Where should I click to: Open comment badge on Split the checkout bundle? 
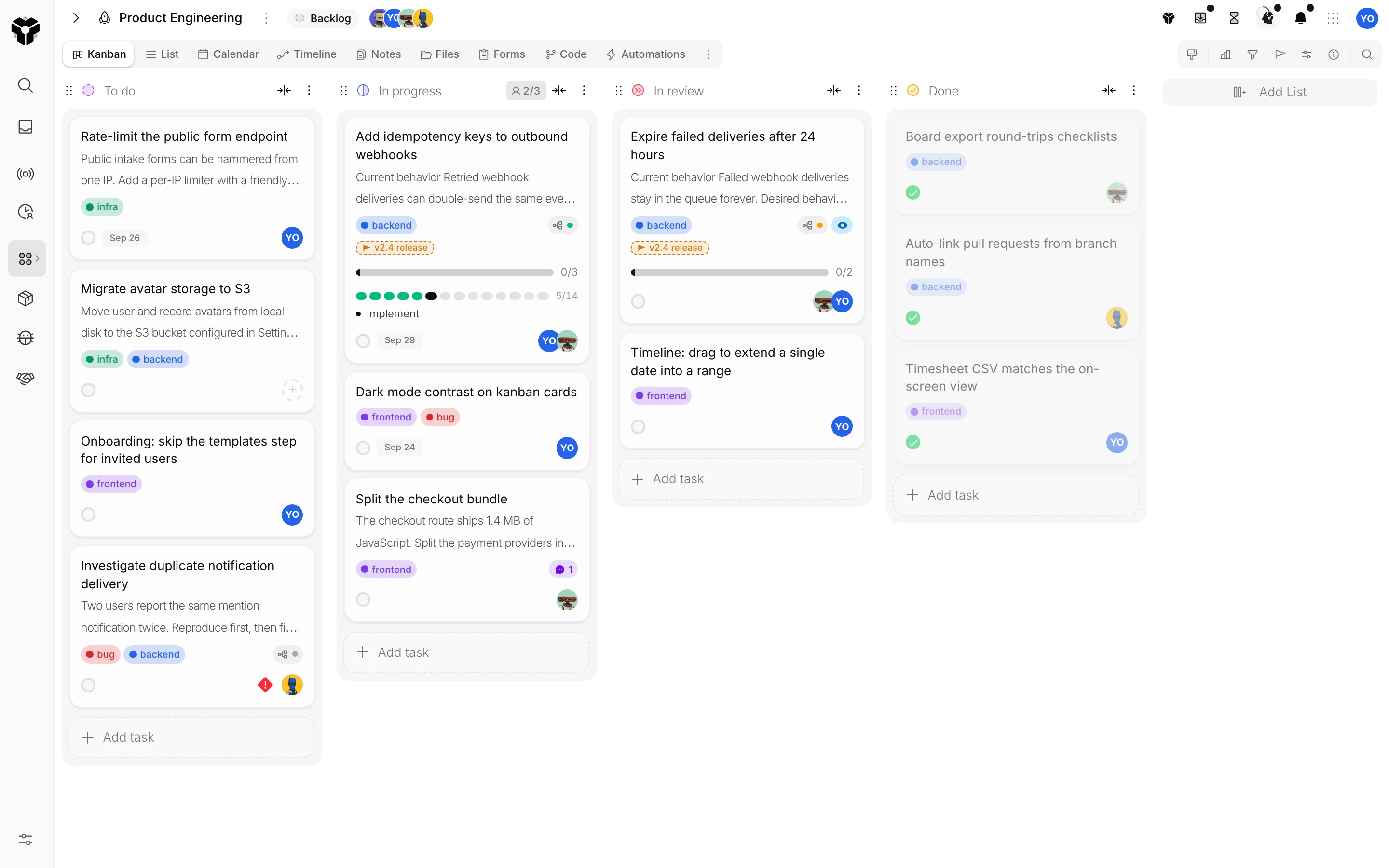pos(564,570)
